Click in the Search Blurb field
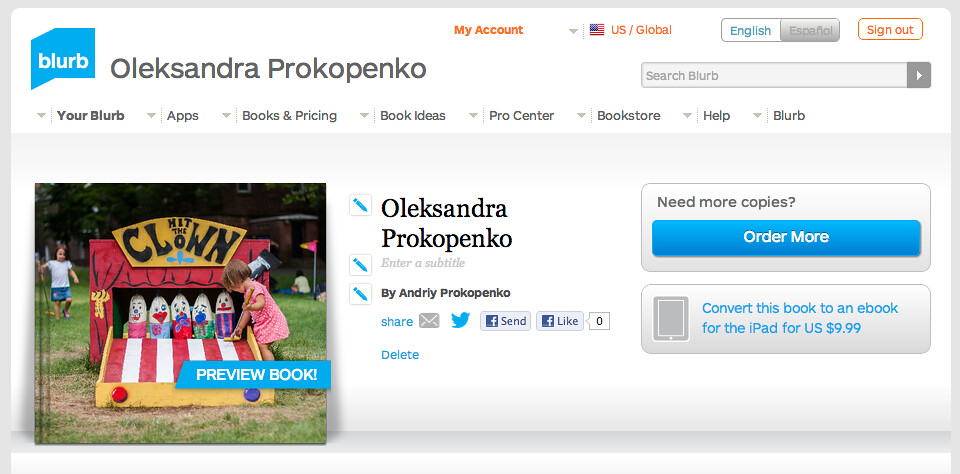The width and height of the screenshot is (960, 474). (774, 75)
